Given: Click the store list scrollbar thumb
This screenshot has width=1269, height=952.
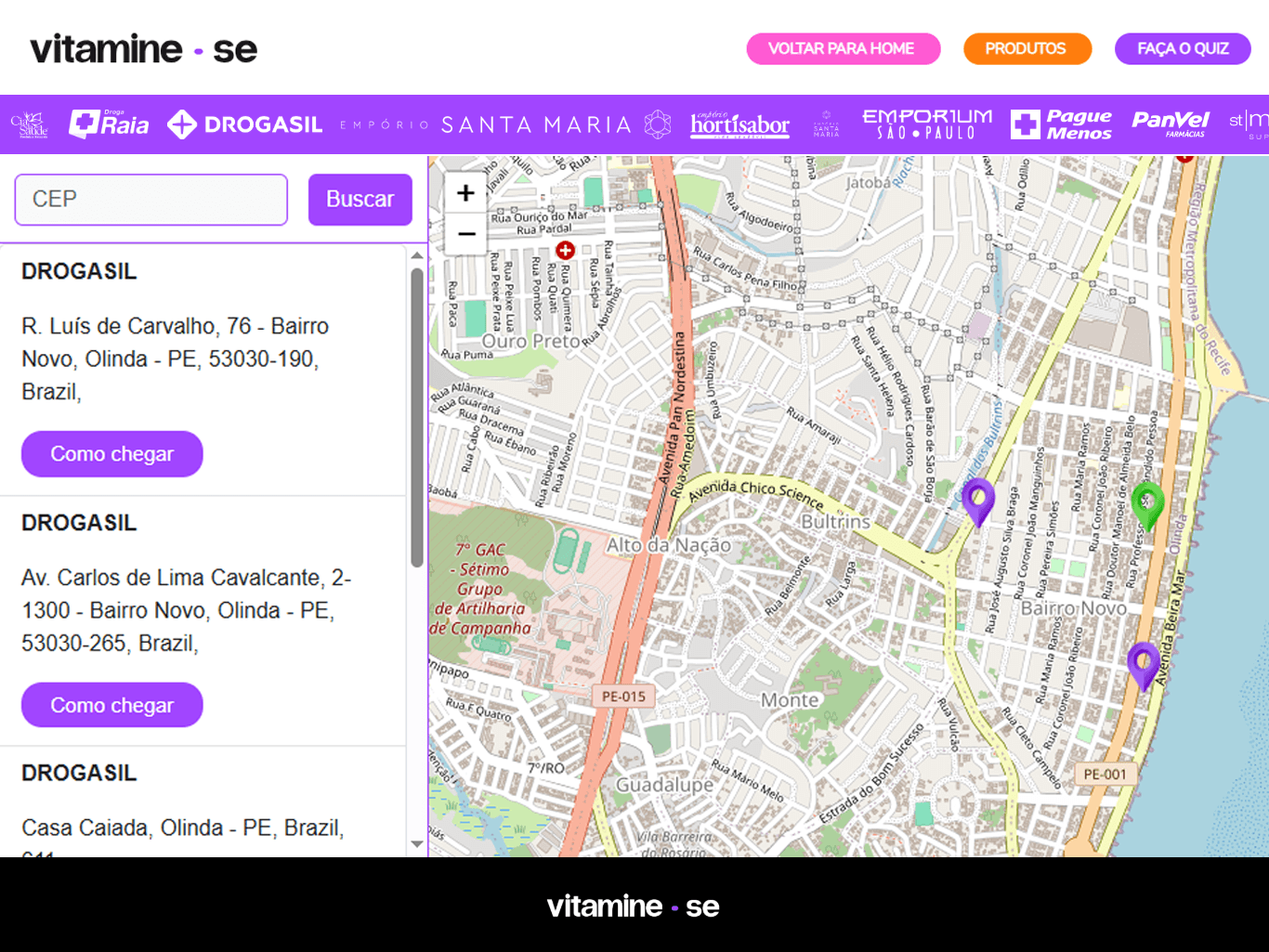Looking at the screenshot, I should (x=417, y=418).
